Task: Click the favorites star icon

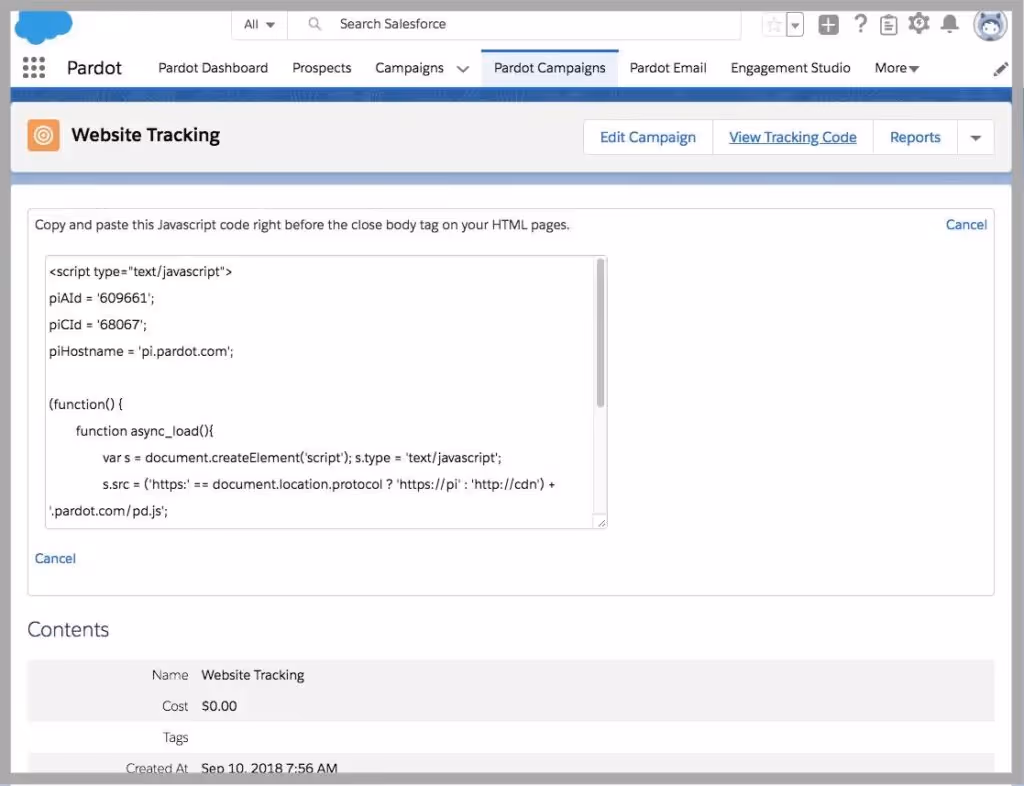Action: [x=774, y=25]
